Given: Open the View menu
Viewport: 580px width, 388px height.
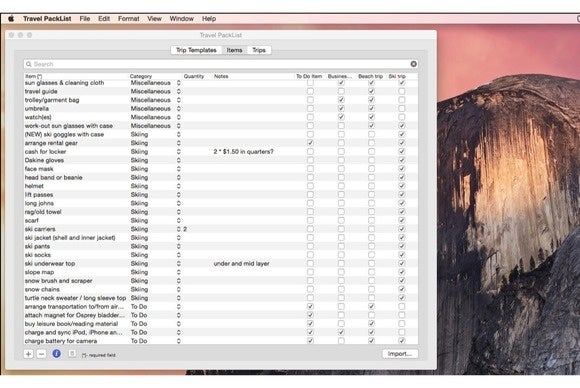Looking at the screenshot, I should point(154,18).
